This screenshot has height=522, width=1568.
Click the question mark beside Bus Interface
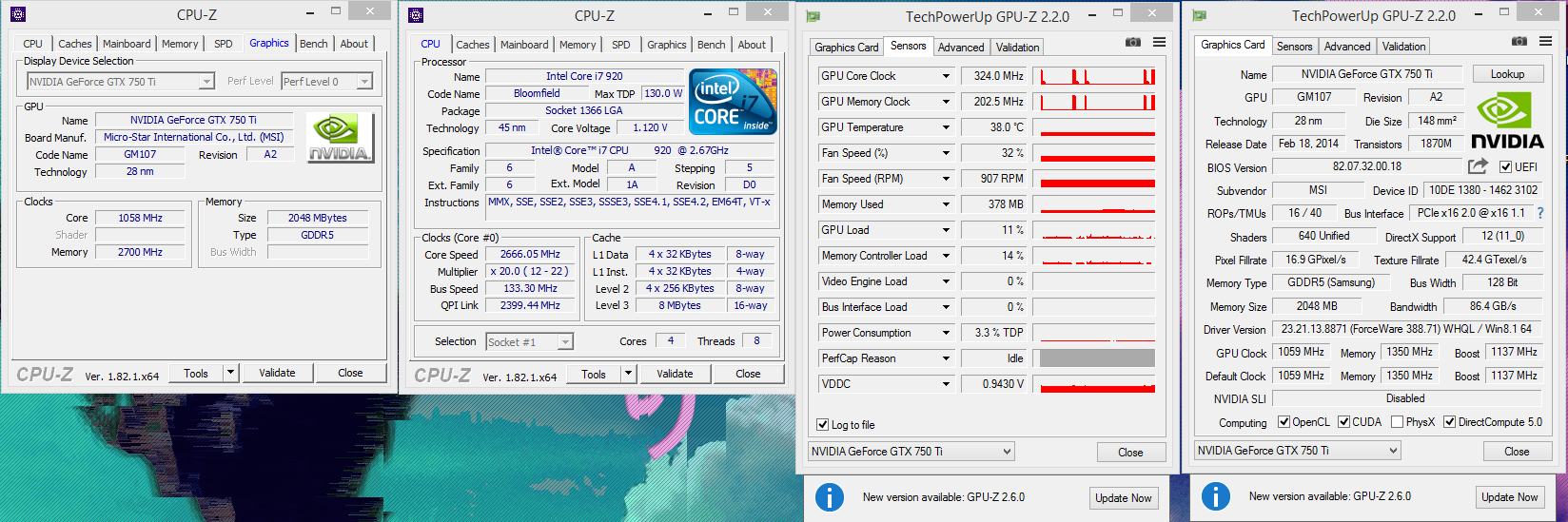coord(1540,213)
